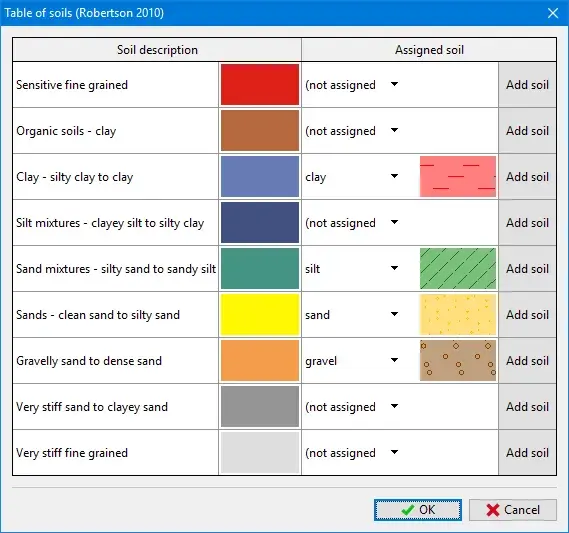This screenshot has height=533, width=569.
Task: Open the silt assigned soil dropdown
Action: (x=394, y=268)
